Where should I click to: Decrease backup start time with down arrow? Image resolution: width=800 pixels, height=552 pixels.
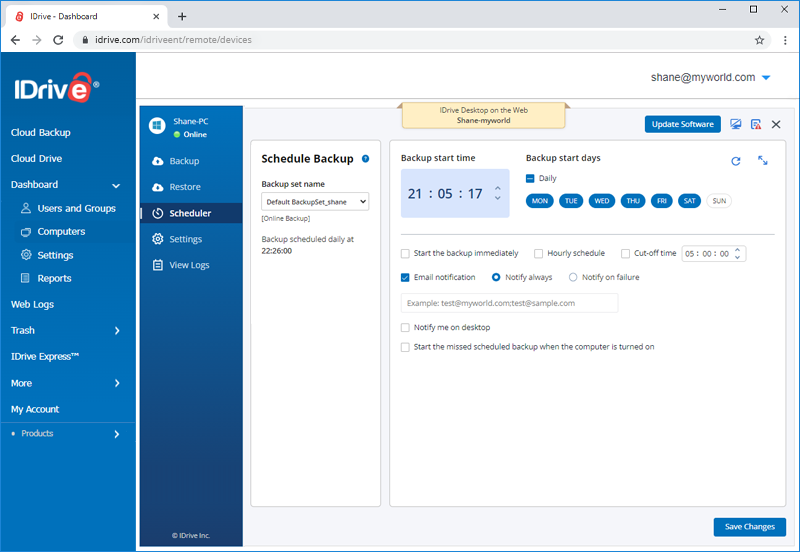click(x=497, y=198)
